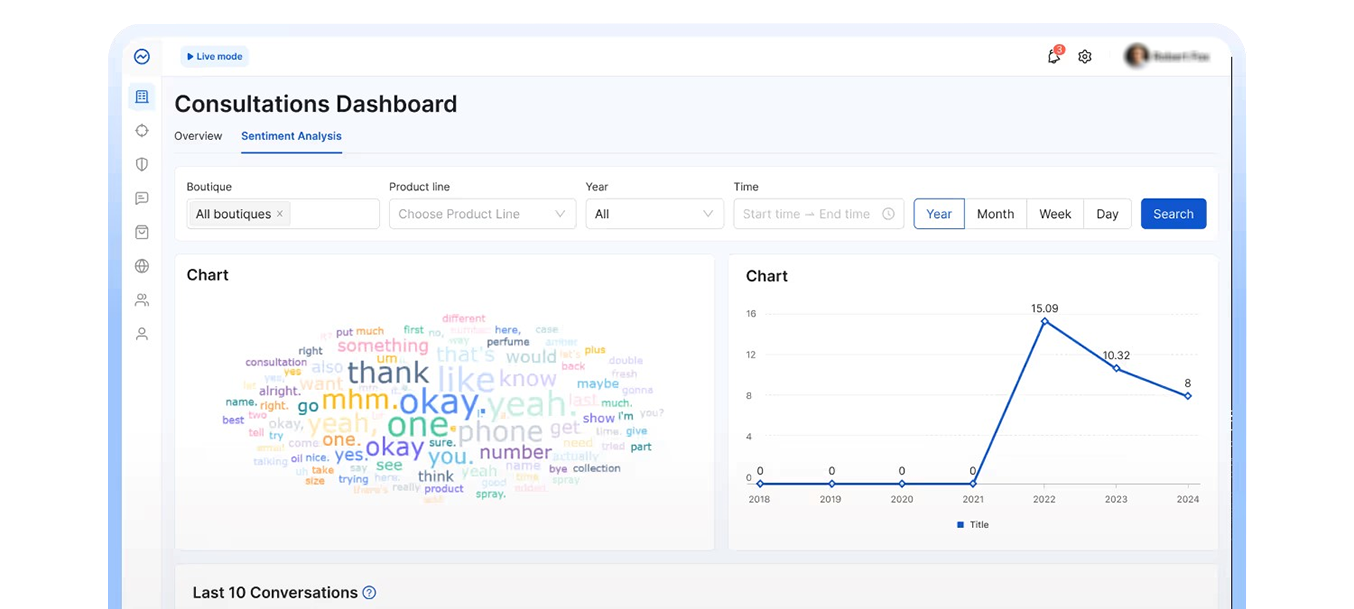Click the Consultations Dashboard heading
The height and width of the screenshot is (609, 1354).
click(x=316, y=104)
